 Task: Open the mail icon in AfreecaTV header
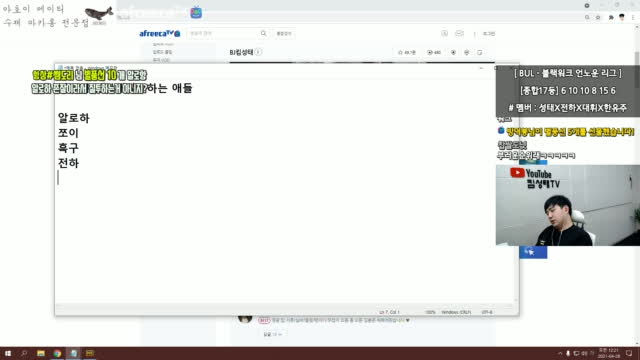pos(459,33)
